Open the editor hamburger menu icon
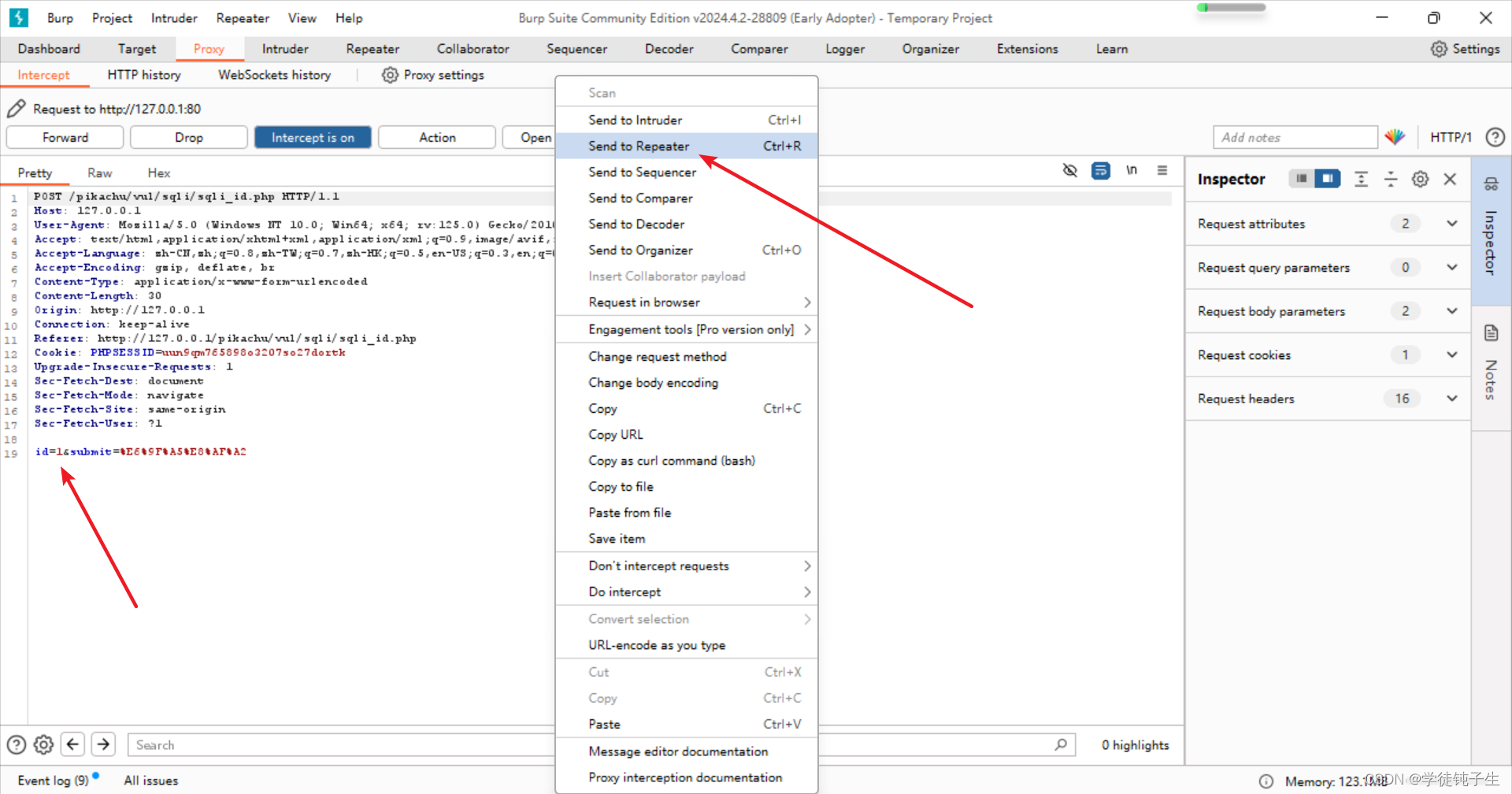This screenshot has height=794, width=1512. 1162,170
